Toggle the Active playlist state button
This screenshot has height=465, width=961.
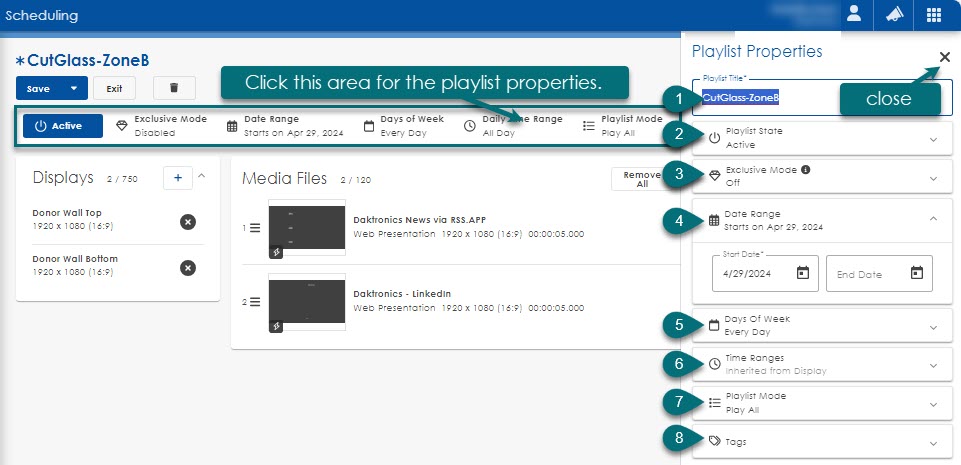click(x=63, y=126)
